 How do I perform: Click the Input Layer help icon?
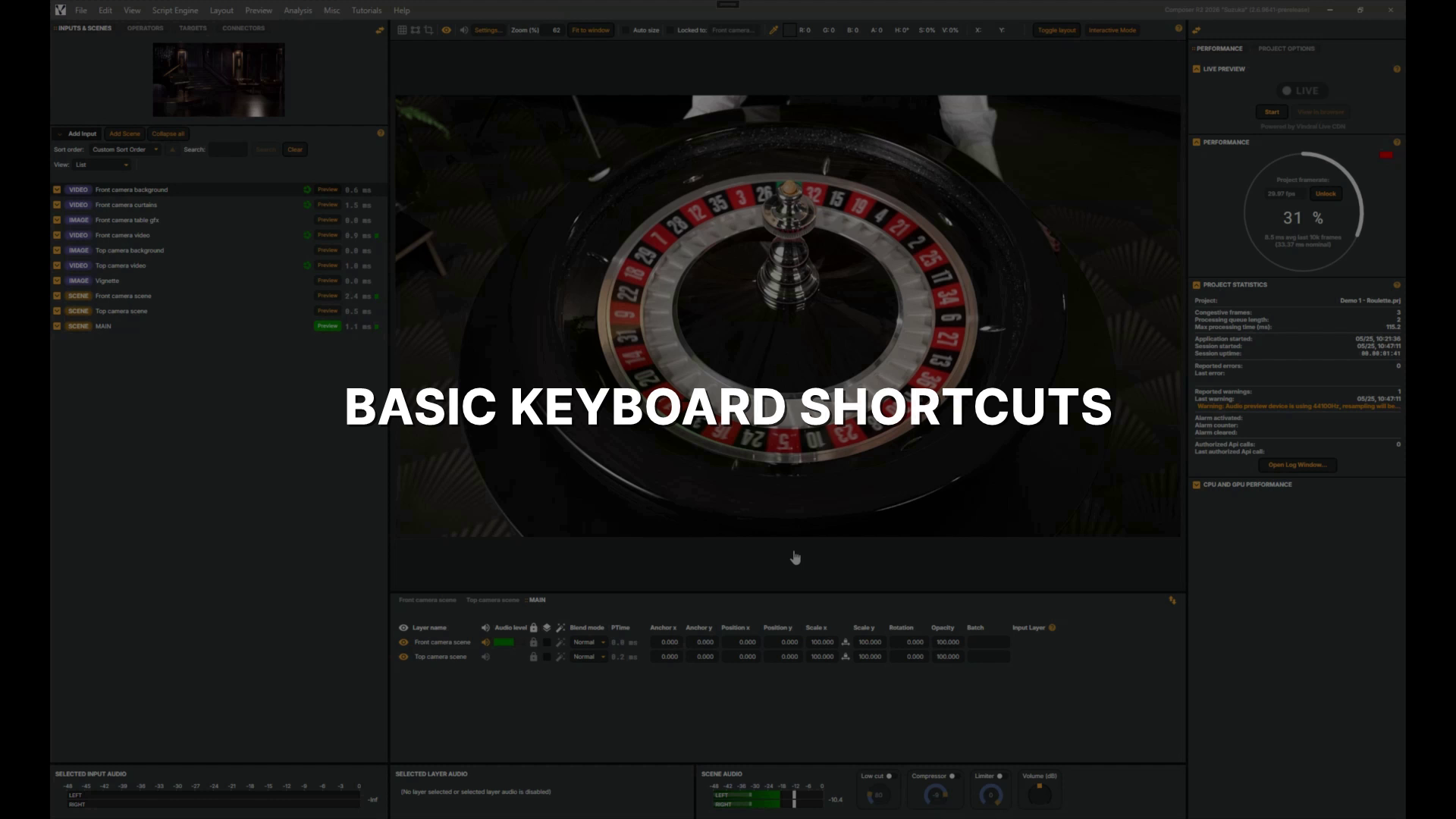[1052, 627]
